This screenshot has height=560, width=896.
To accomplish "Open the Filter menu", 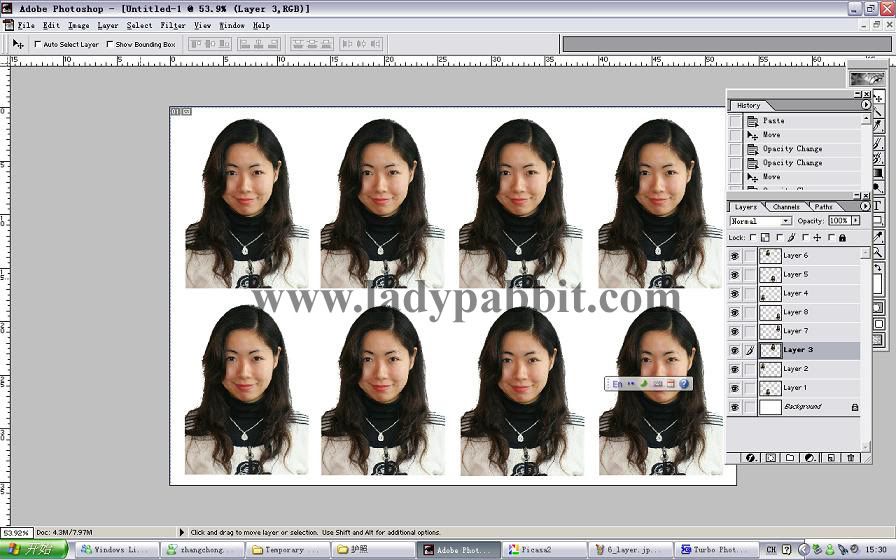I will 173,26.
